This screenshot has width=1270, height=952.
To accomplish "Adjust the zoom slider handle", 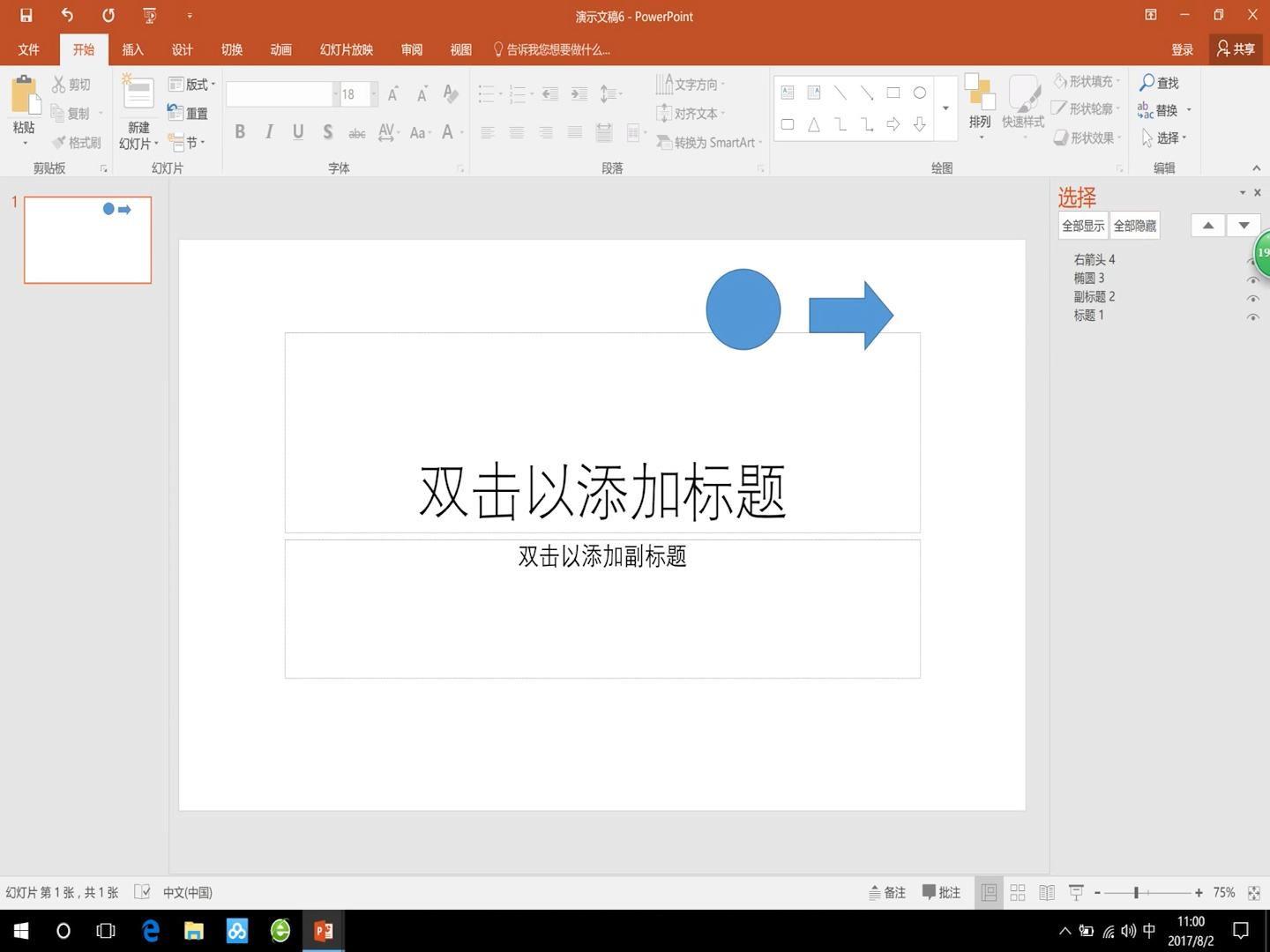I will point(1136,892).
